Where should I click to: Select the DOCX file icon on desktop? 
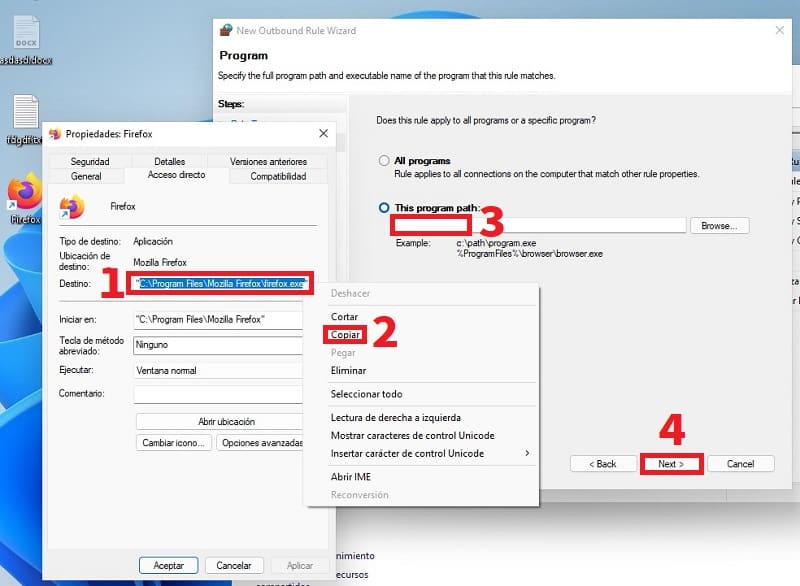(26, 32)
